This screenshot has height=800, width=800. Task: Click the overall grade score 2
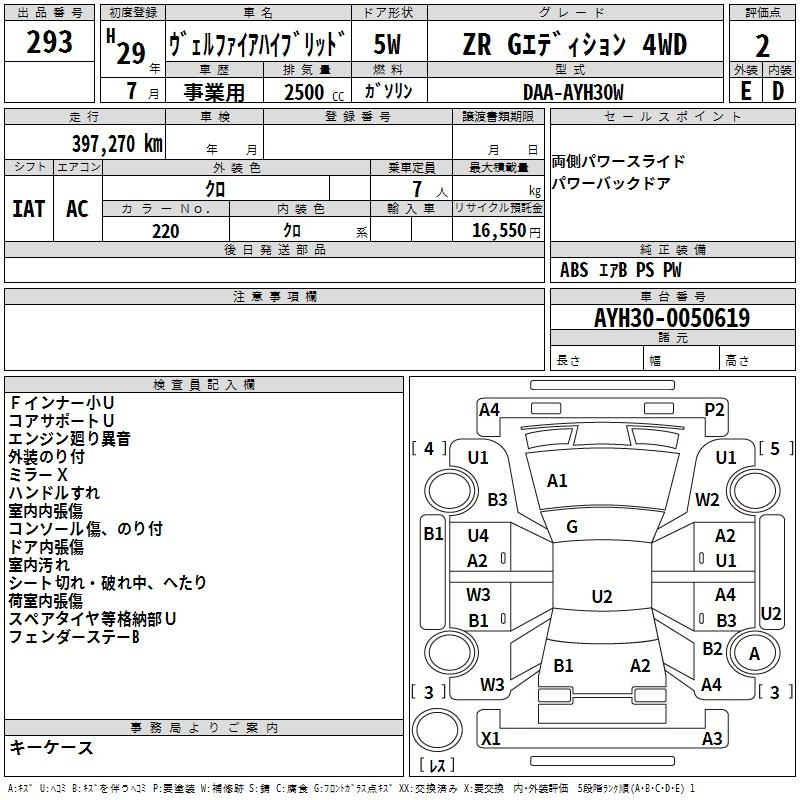click(762, 46)
